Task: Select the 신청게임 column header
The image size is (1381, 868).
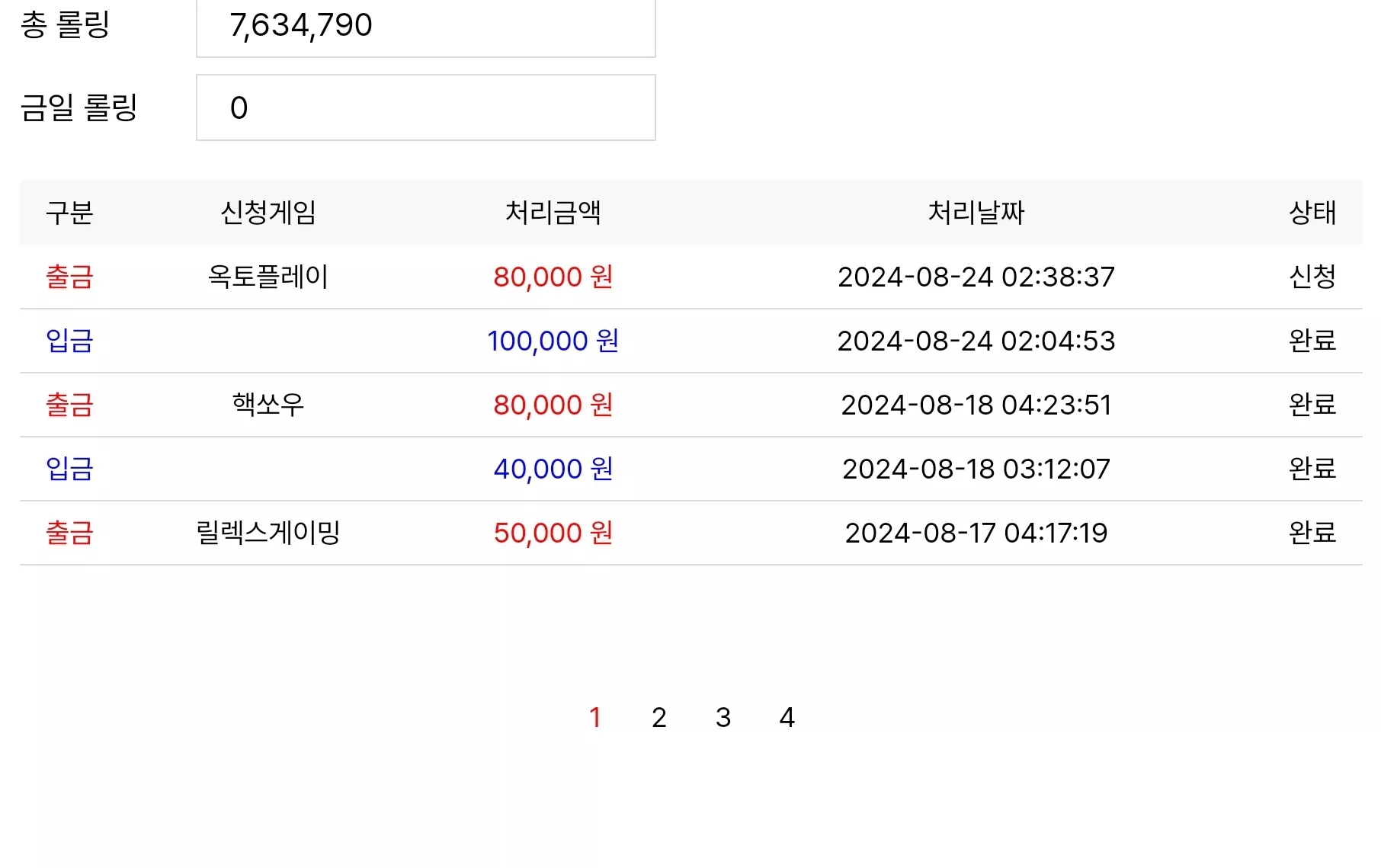Action: 268,213
